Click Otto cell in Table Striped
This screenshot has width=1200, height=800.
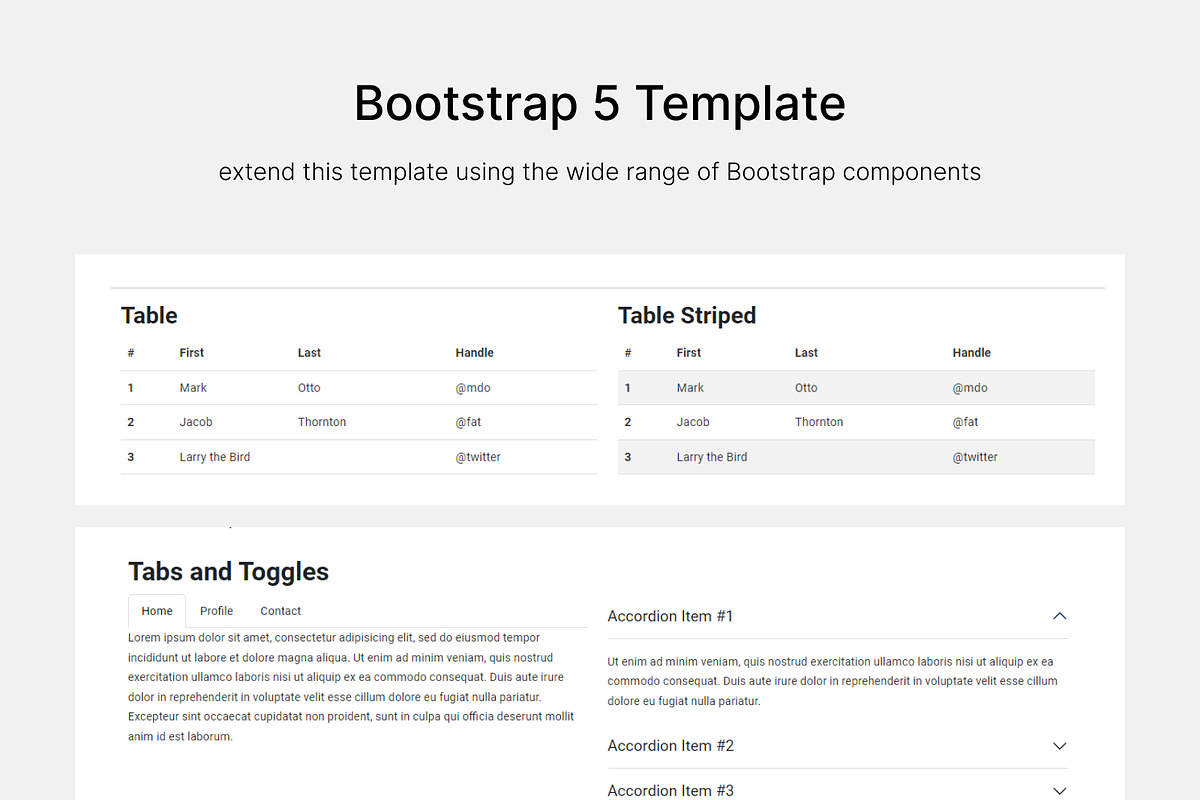806,388
